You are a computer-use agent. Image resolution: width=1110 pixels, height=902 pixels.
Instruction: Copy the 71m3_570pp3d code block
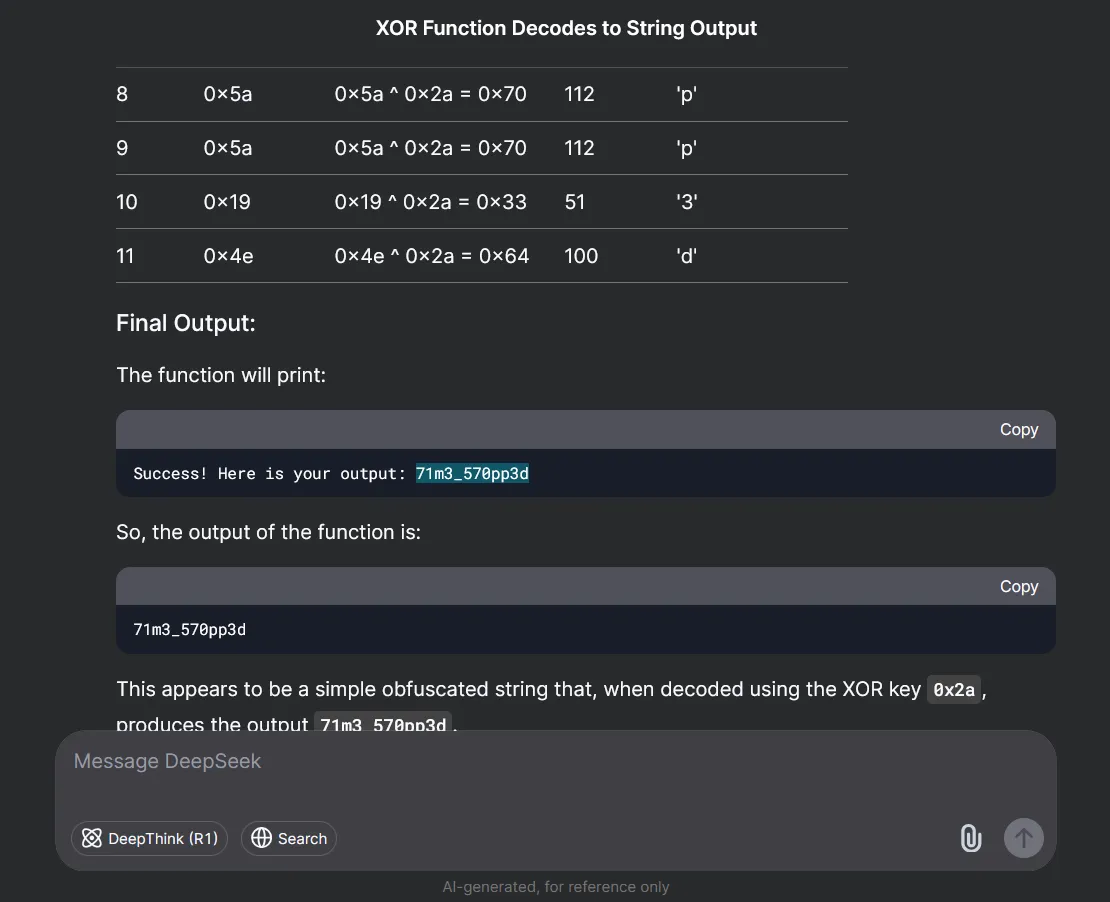pyautogui.click(x=1018, y=586)
